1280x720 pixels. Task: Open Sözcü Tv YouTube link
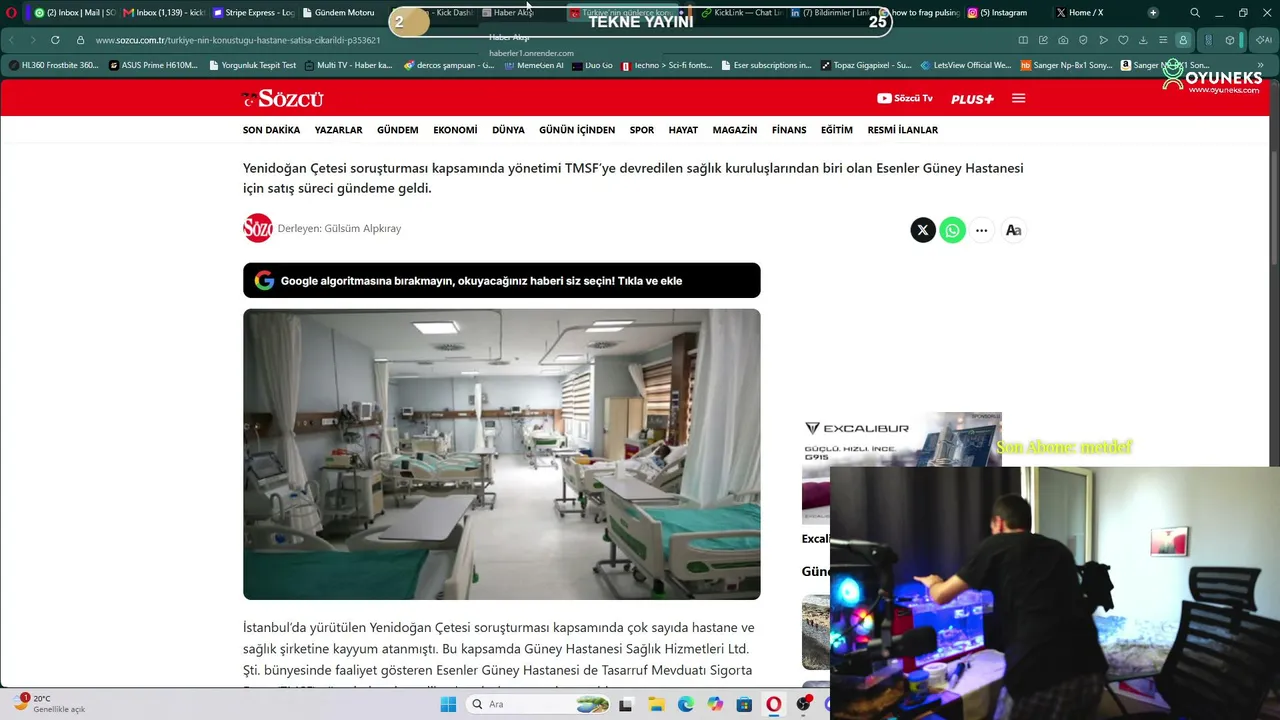[905, 98]
